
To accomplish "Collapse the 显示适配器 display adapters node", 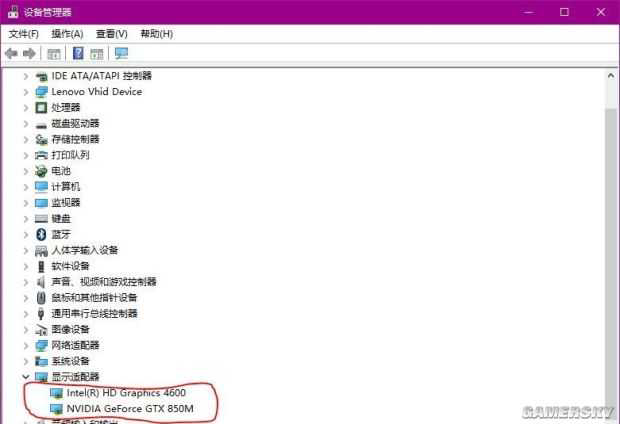I will coord(26,377).
